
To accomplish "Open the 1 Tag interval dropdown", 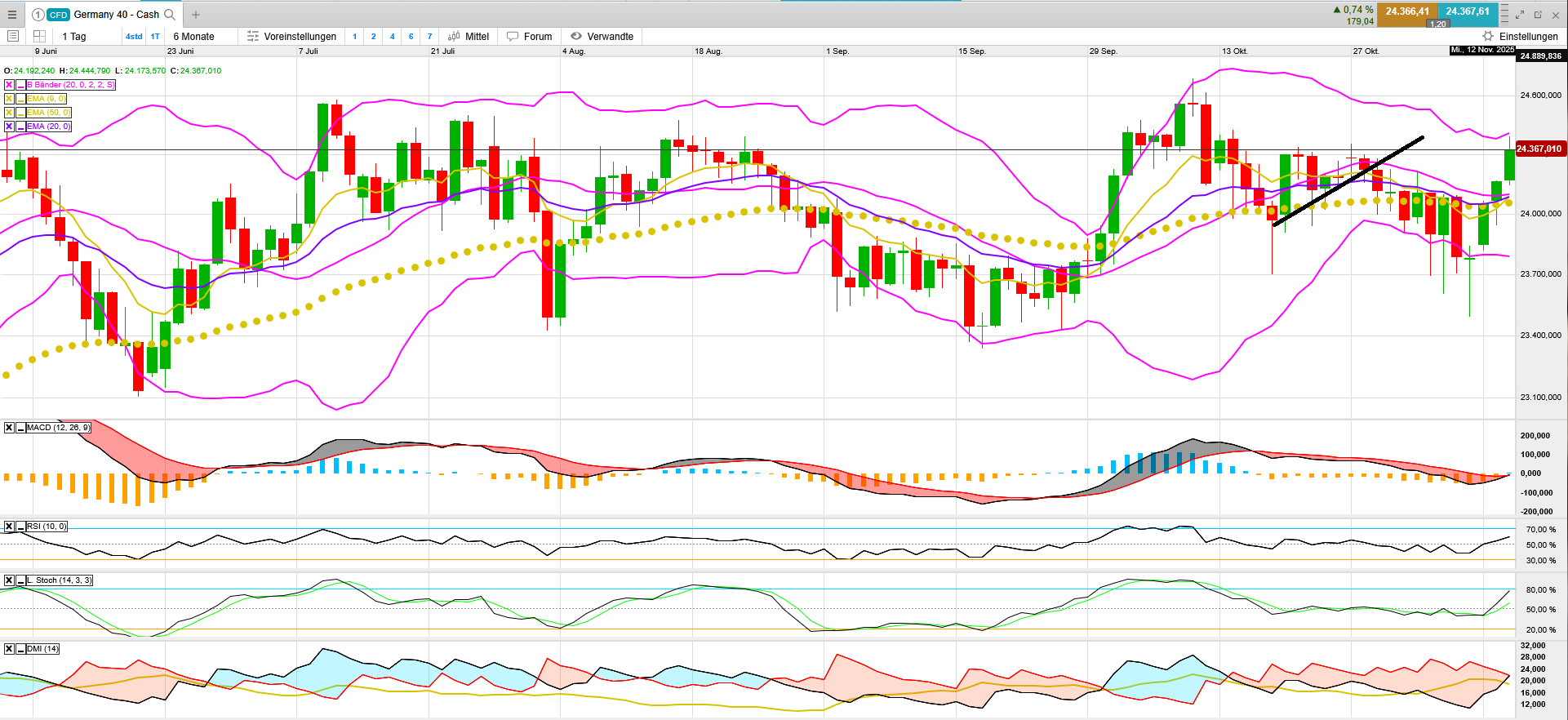I will [74, 37].
